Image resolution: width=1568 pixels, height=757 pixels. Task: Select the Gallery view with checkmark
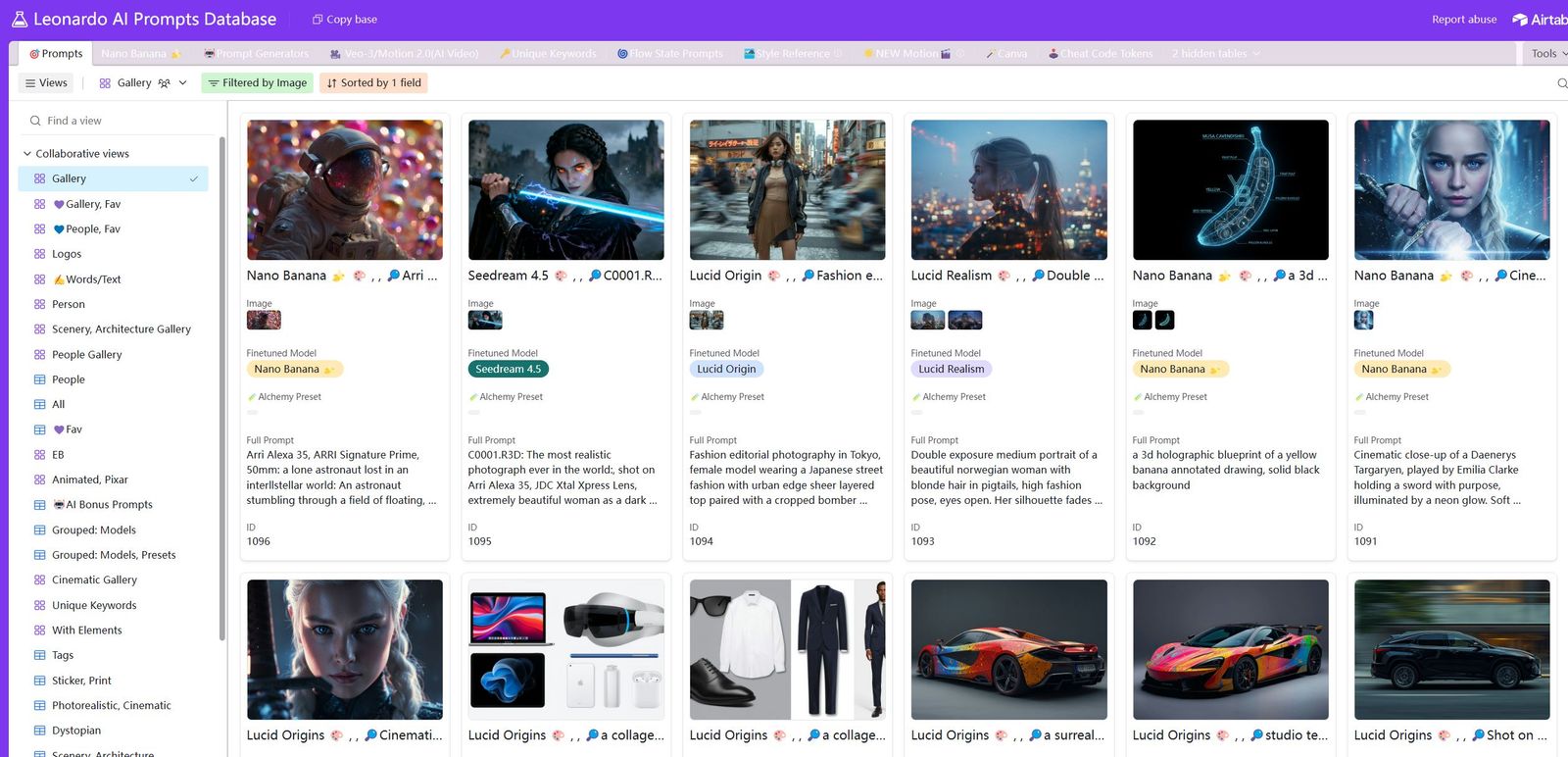point(114,178)
